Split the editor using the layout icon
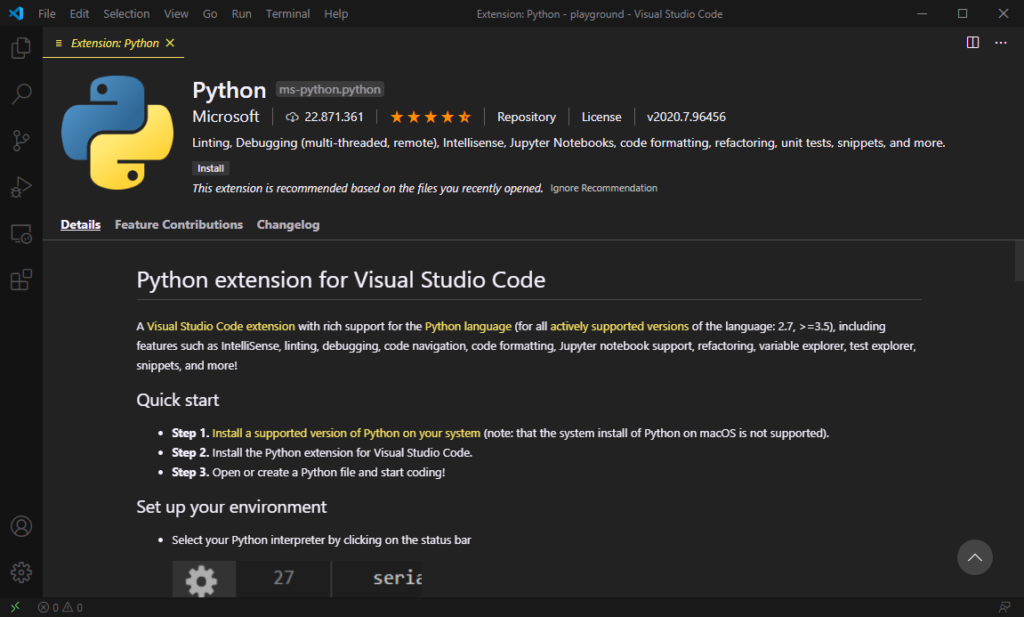Viewport: 1024px width, 617px height. [971, 43]
